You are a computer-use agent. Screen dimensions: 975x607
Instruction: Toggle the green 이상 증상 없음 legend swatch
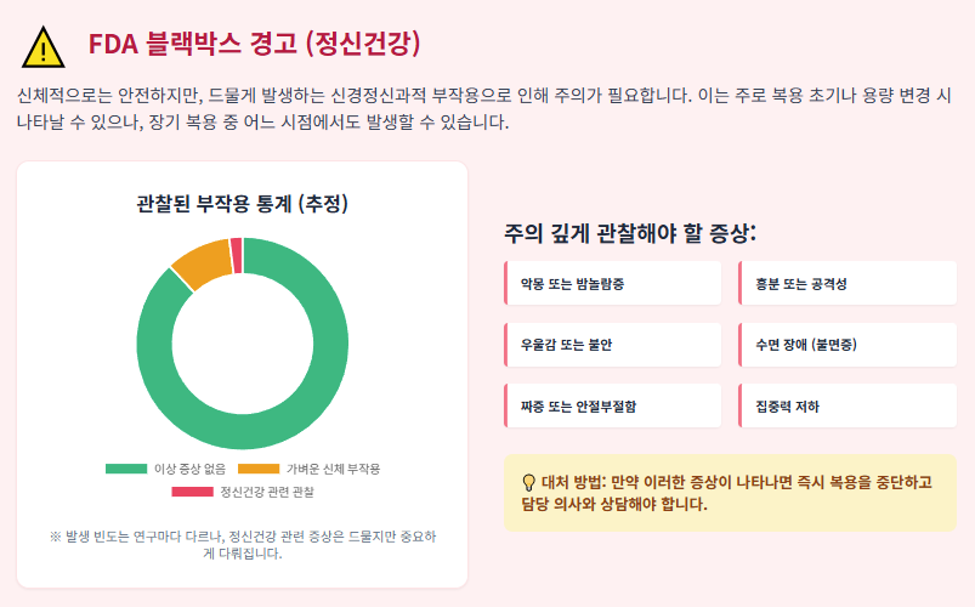[x=126, y=469]
